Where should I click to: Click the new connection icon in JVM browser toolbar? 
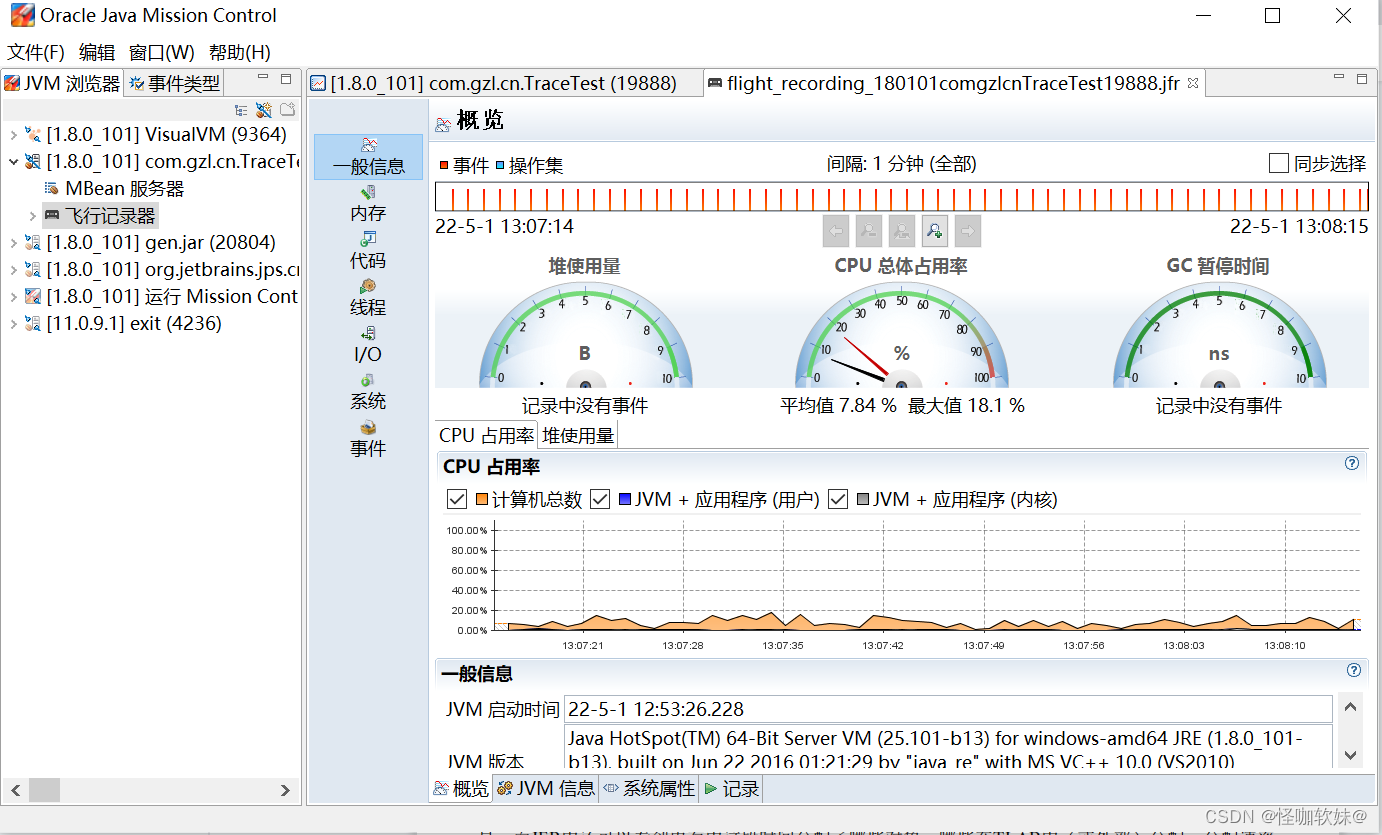tap(264, 110)
